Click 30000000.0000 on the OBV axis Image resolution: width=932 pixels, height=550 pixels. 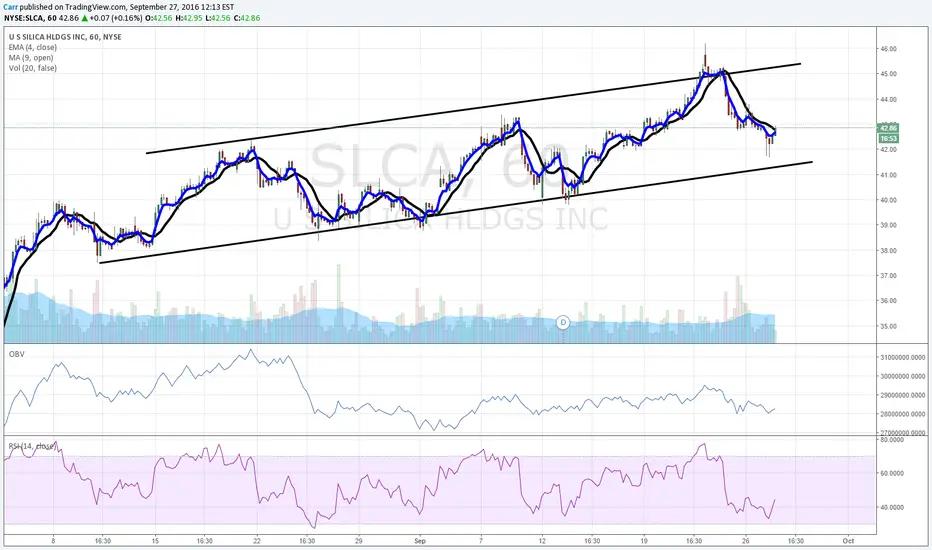(902, 376)
